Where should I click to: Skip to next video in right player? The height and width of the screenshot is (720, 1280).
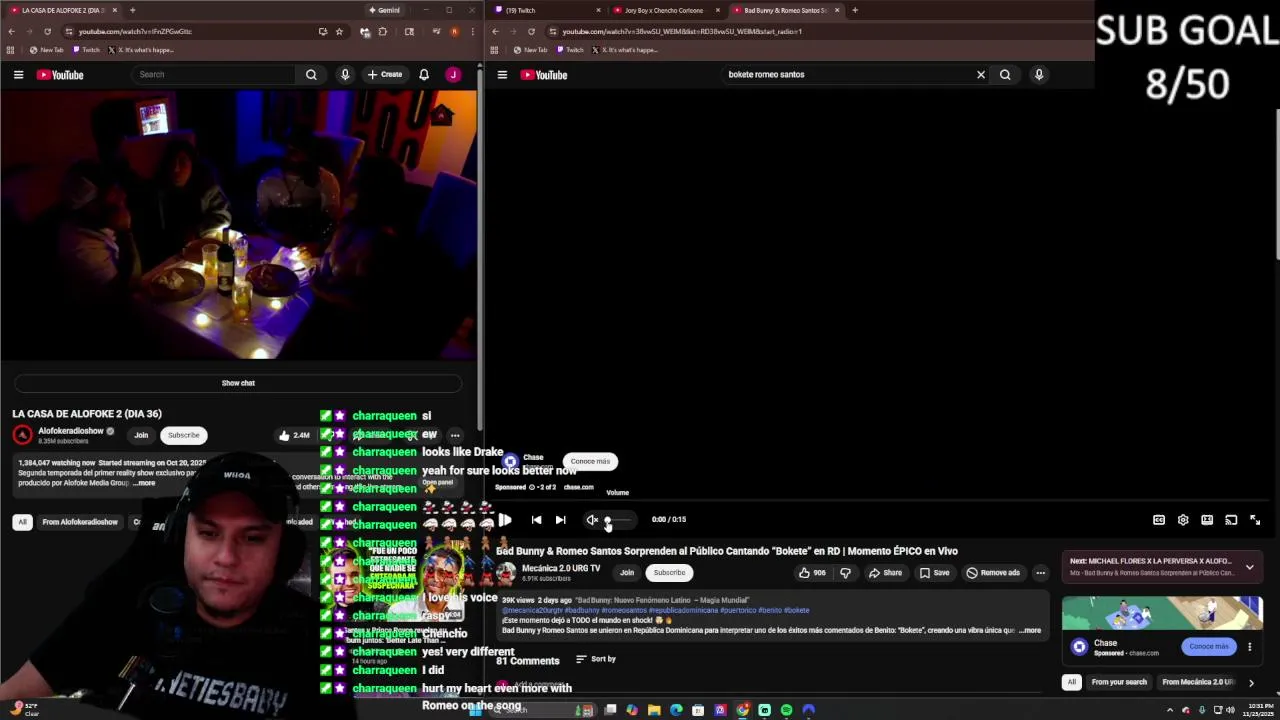[561, 520]
